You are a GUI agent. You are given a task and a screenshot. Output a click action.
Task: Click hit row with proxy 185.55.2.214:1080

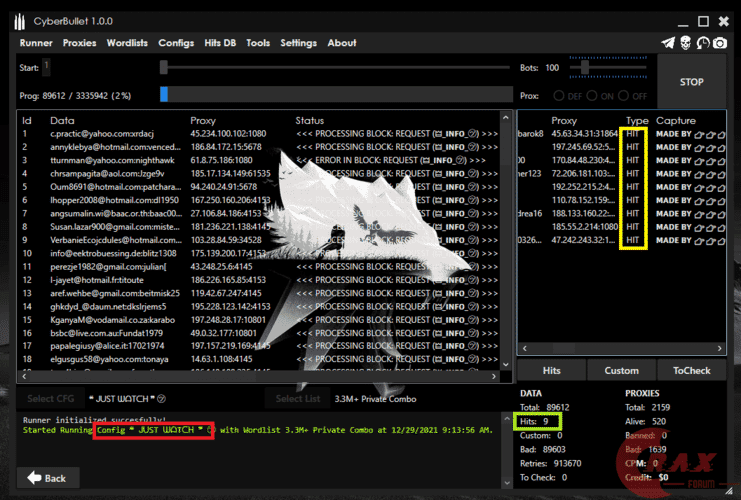[x=621, y=227]
